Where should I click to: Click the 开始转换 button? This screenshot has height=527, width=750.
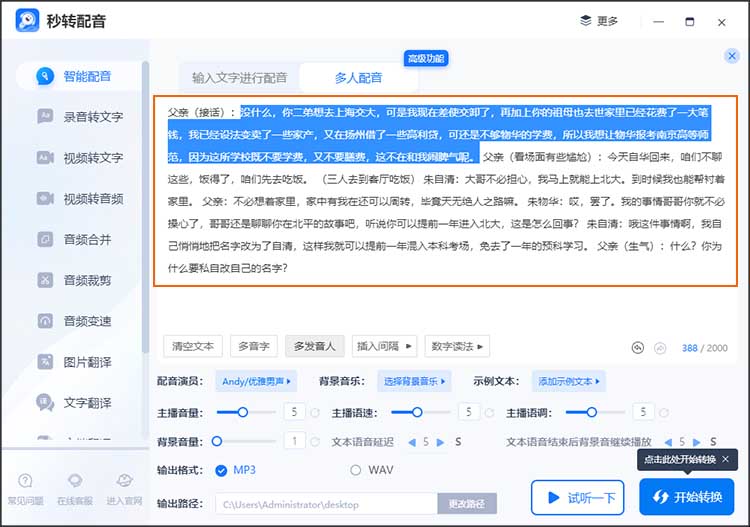tap(686, 497)
